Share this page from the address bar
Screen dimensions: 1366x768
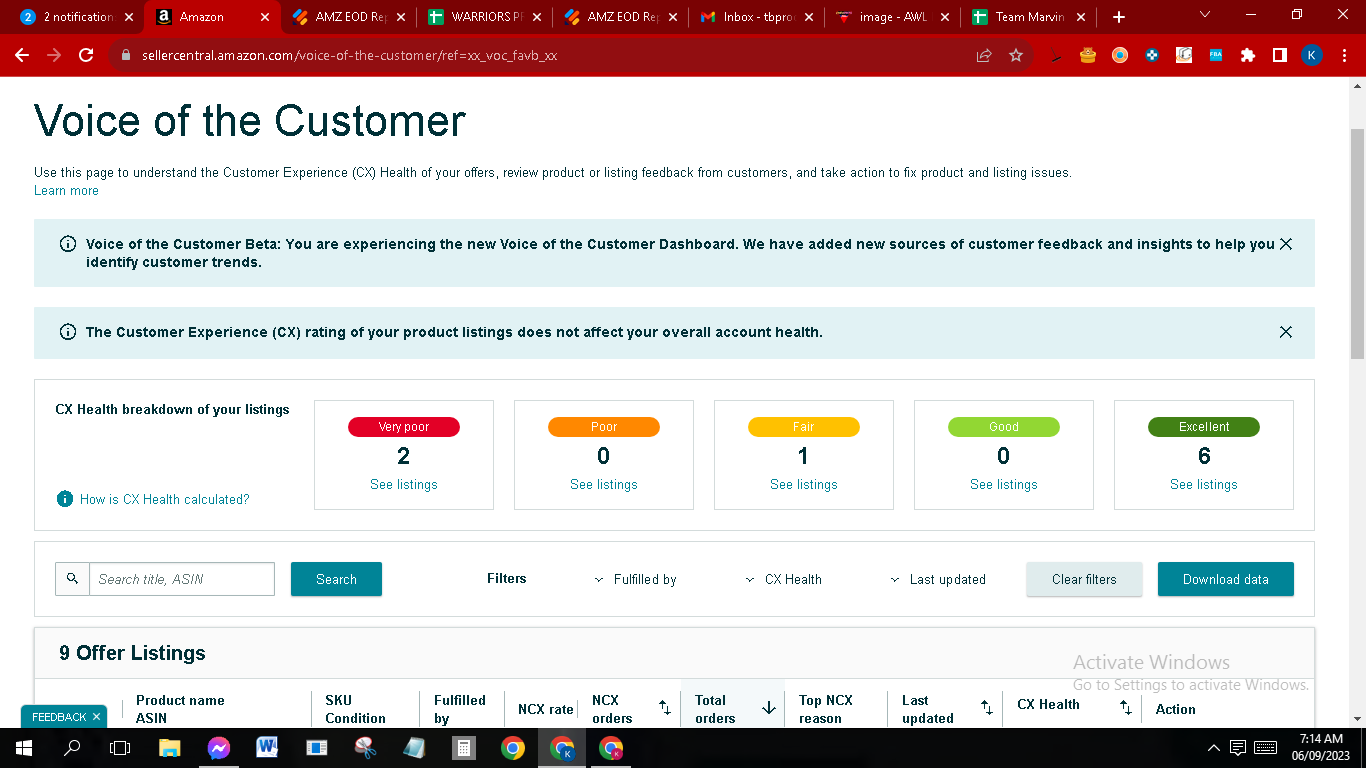coord(984,55)
